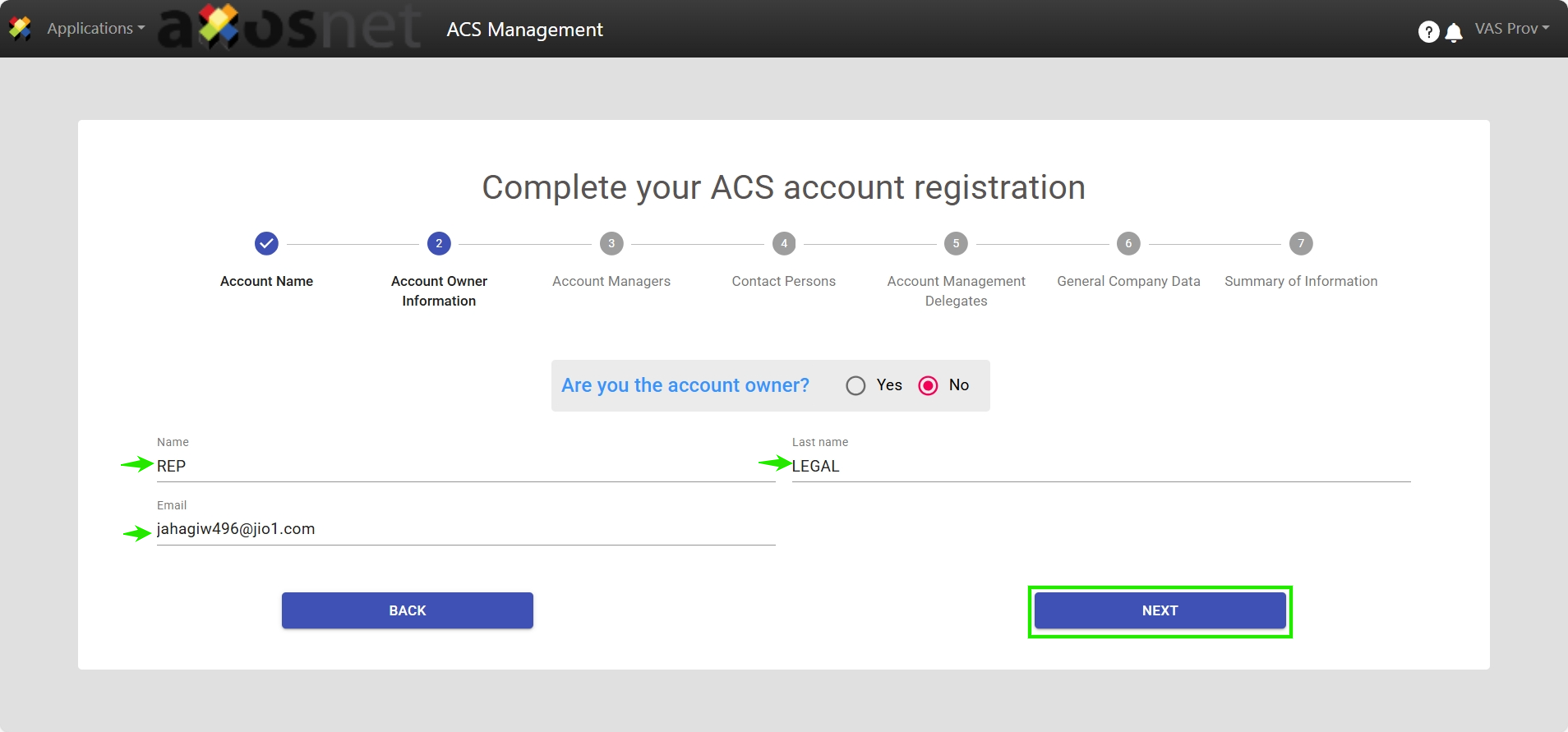Click the completed Account Name step checkmark

tap(266, 243)
